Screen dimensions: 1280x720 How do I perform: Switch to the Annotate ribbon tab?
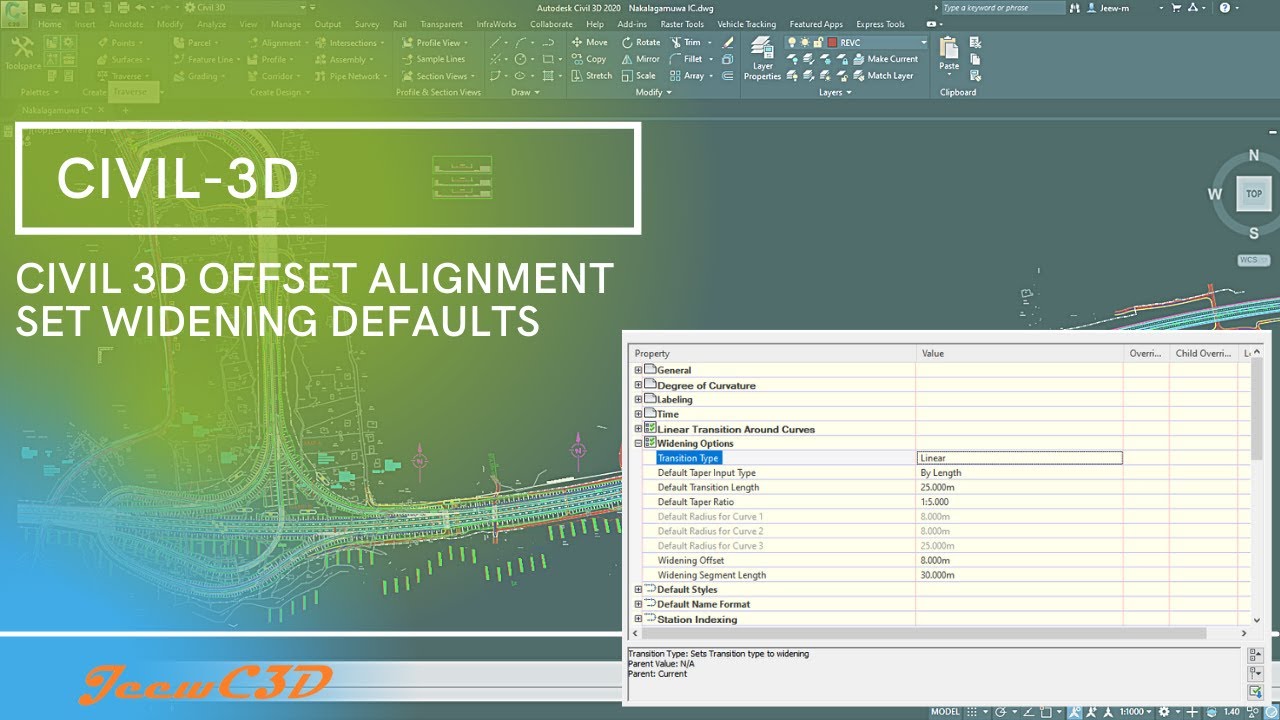126,24
